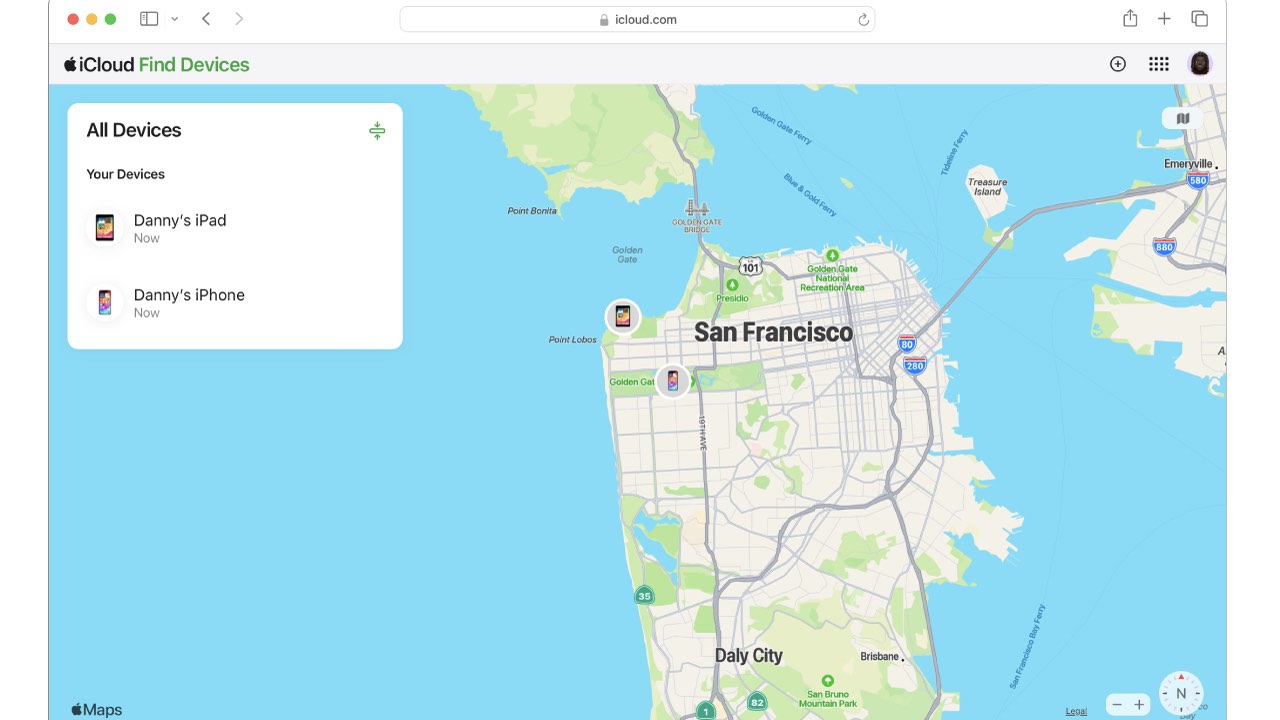Focus the icloud.com address bar
This screenshot has width=1280, height=720.
coord(637,19)
